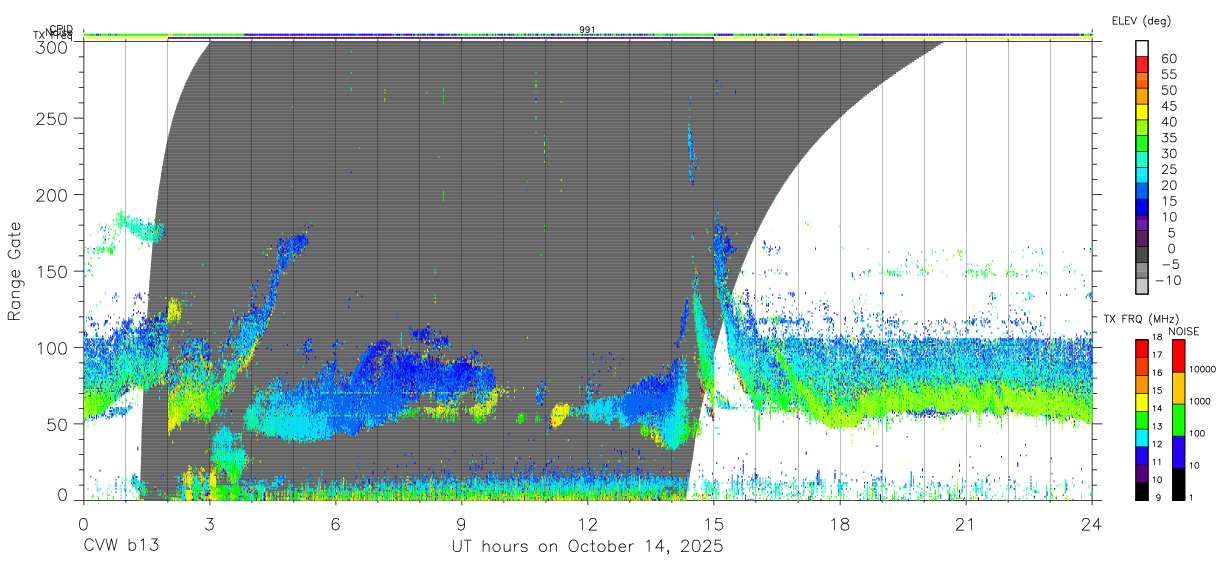Click the light gray bottom ELEV colorbar segment

[1142, 288]
